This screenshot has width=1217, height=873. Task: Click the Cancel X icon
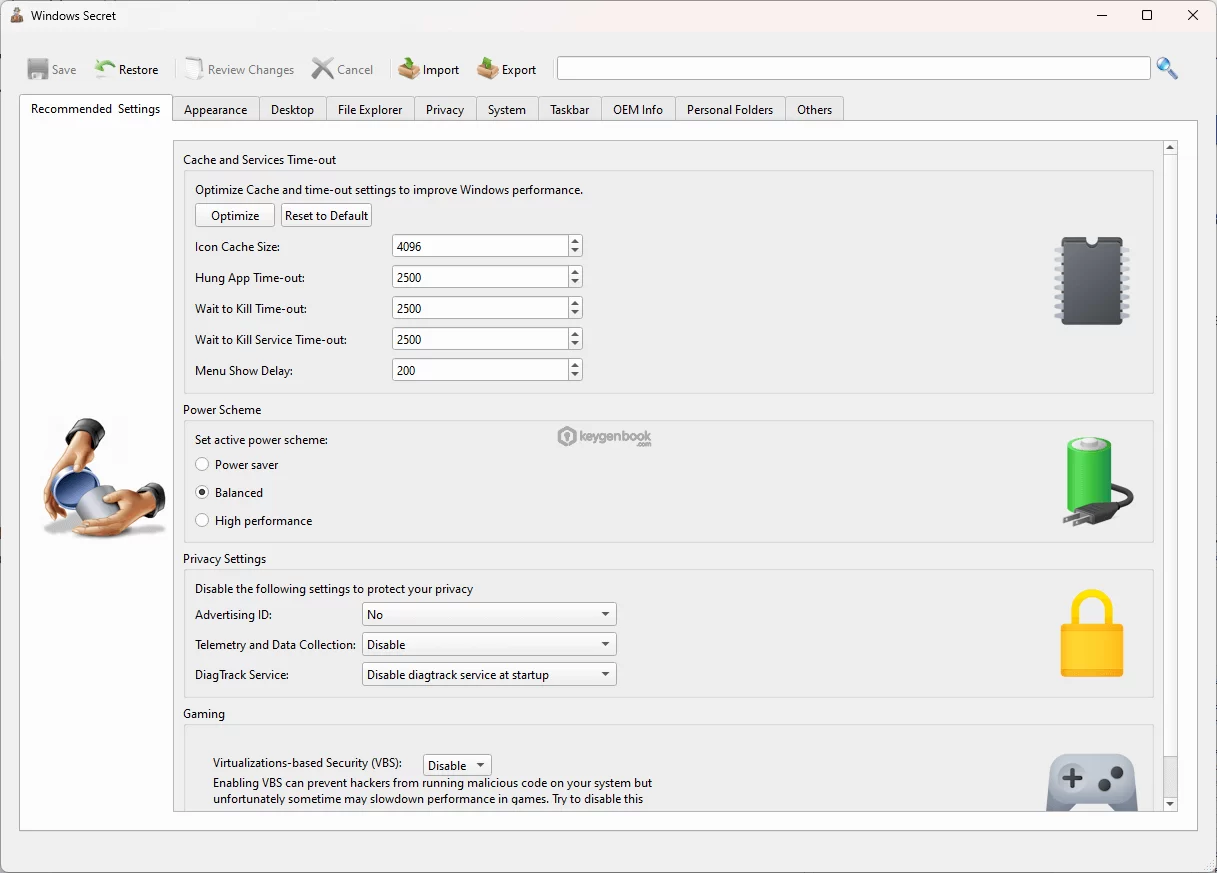pyautogui.click(x=322, y=69)
